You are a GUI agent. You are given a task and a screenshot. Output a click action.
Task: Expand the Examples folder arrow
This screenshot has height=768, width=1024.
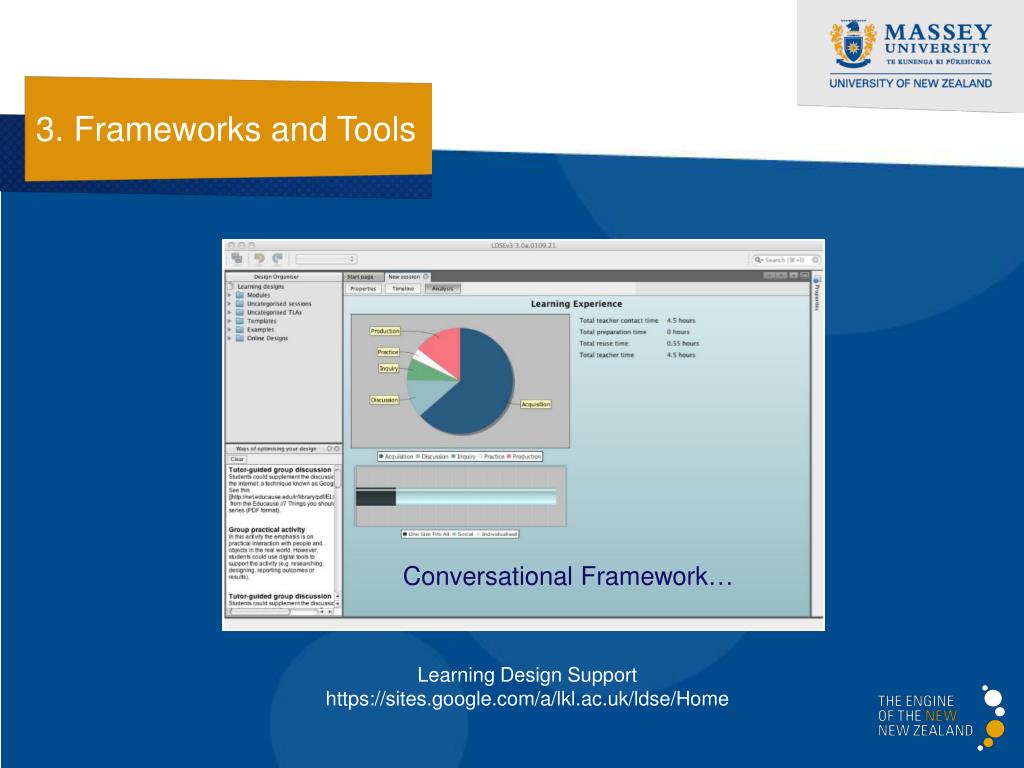[230, 330]
